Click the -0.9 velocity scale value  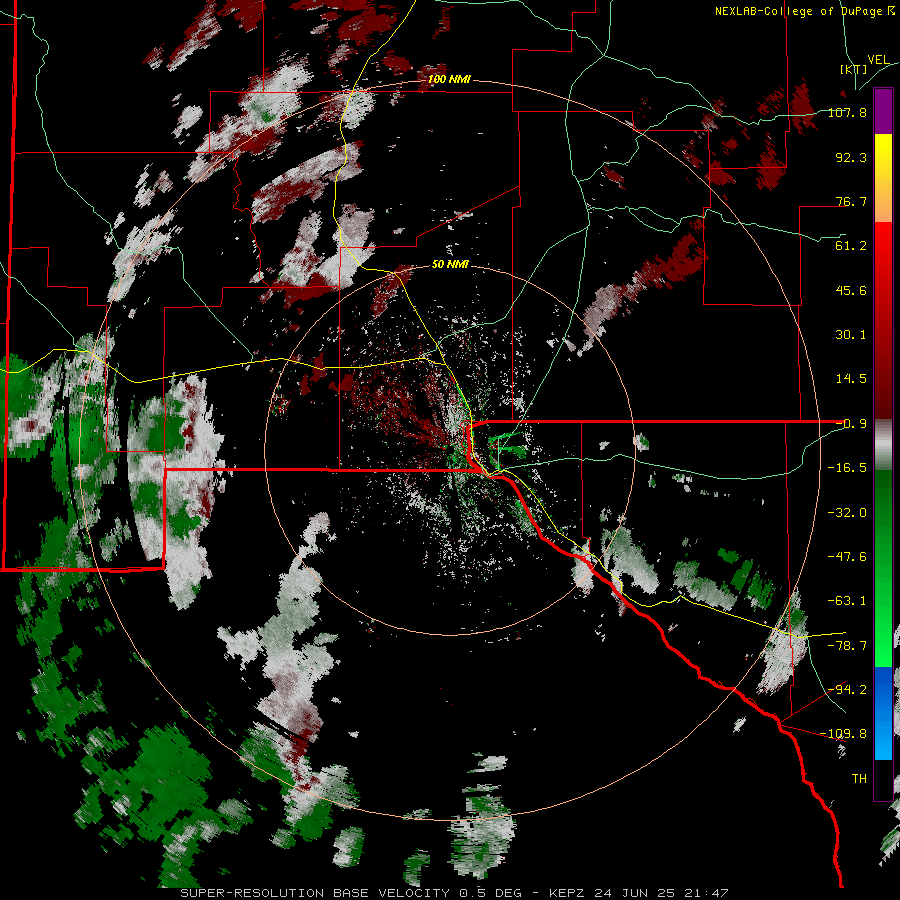coord(851,424)
